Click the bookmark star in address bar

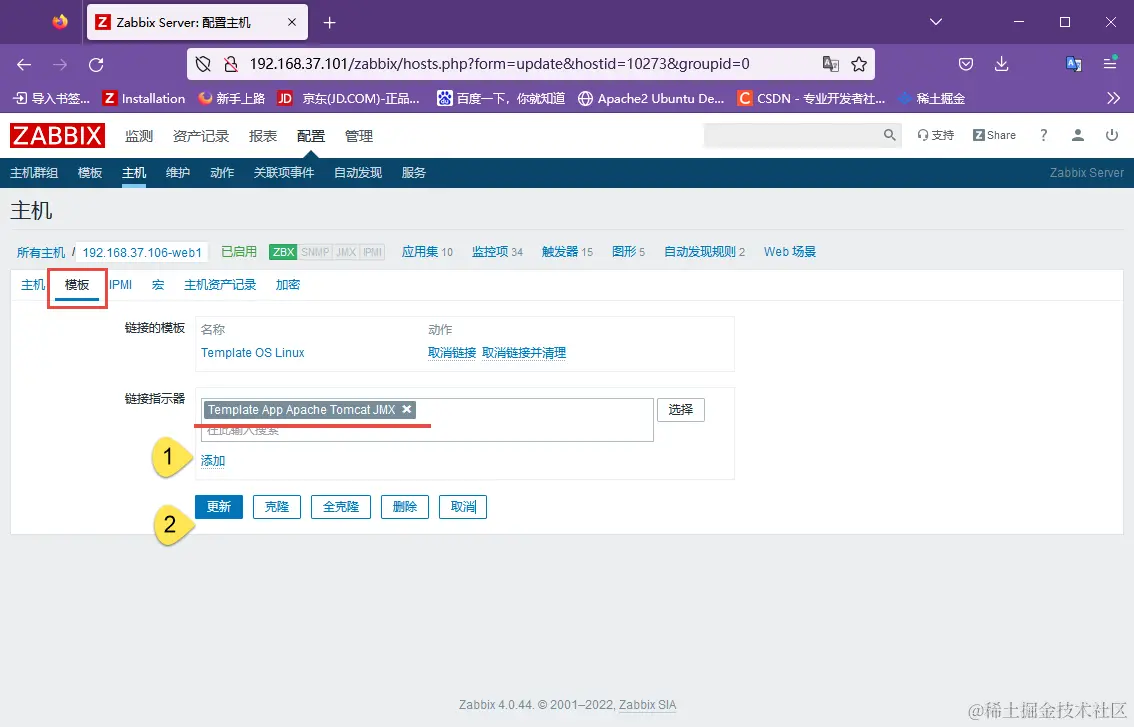(x=859, y=64)
